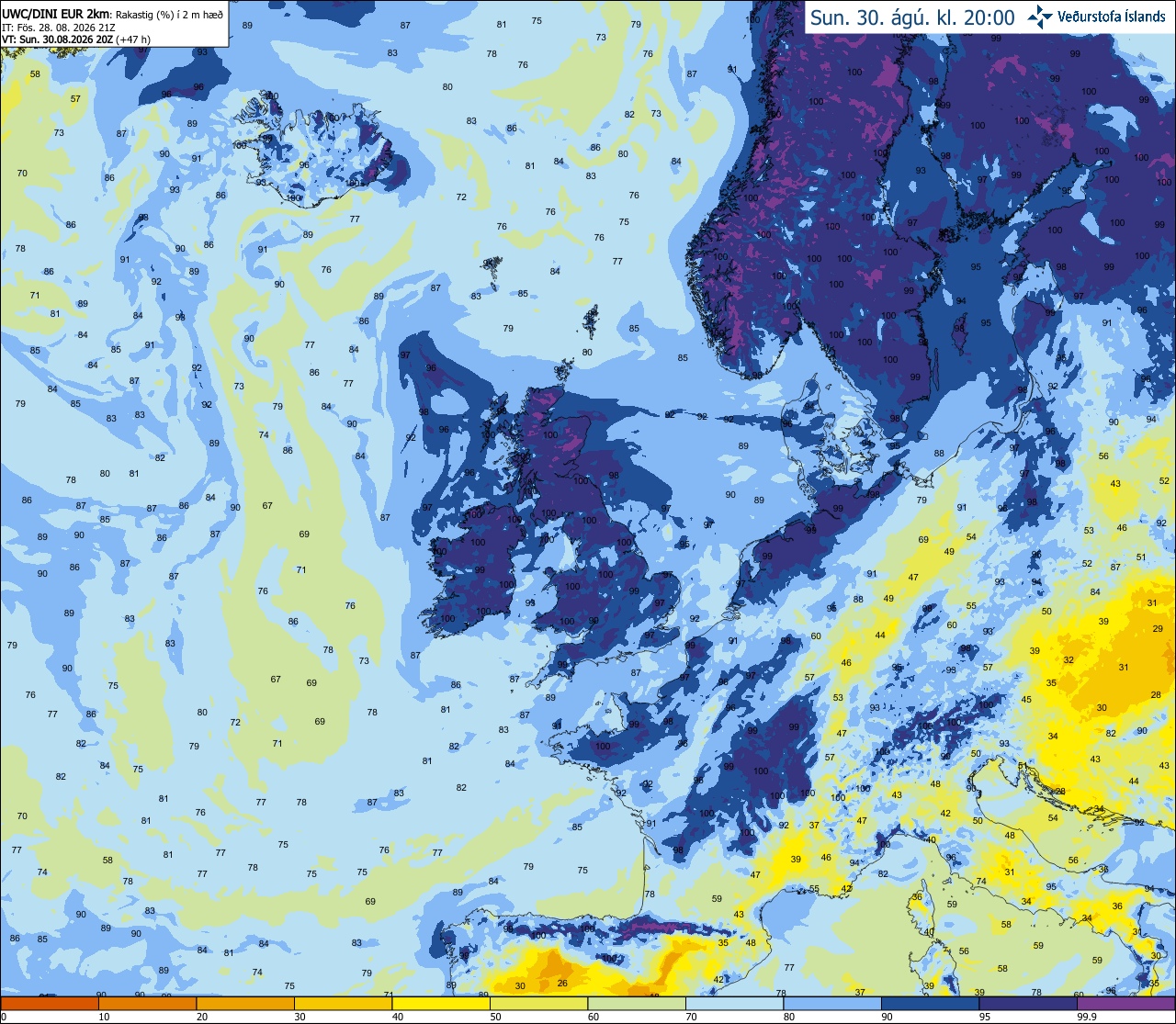Pick the 40–50 bright yellow legend swatch
Viewport: 1176px width, 1024px height.
click(x=440, y=1003)
